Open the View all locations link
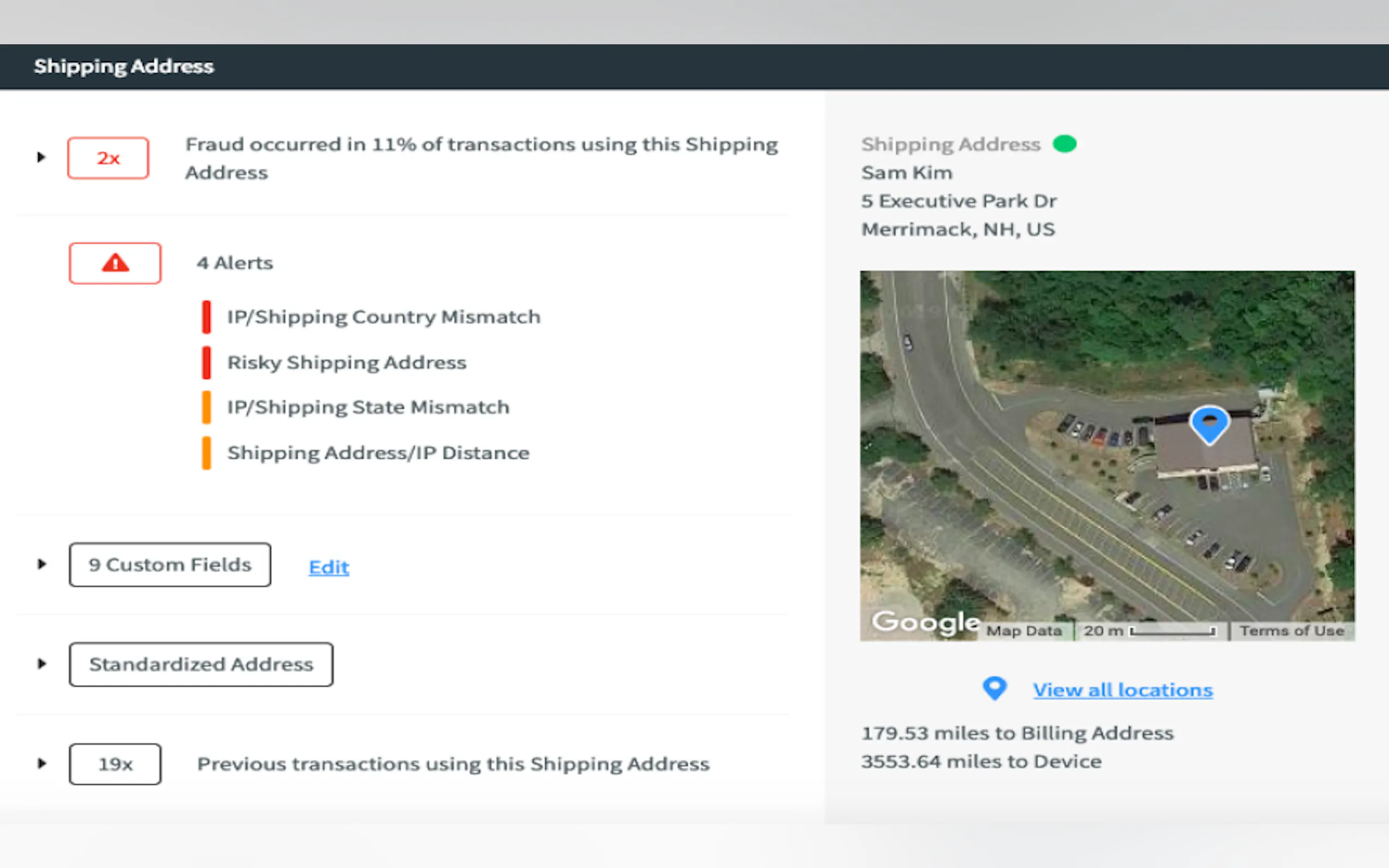This screenshot has height=868, width=1389. coord(1123,689)
